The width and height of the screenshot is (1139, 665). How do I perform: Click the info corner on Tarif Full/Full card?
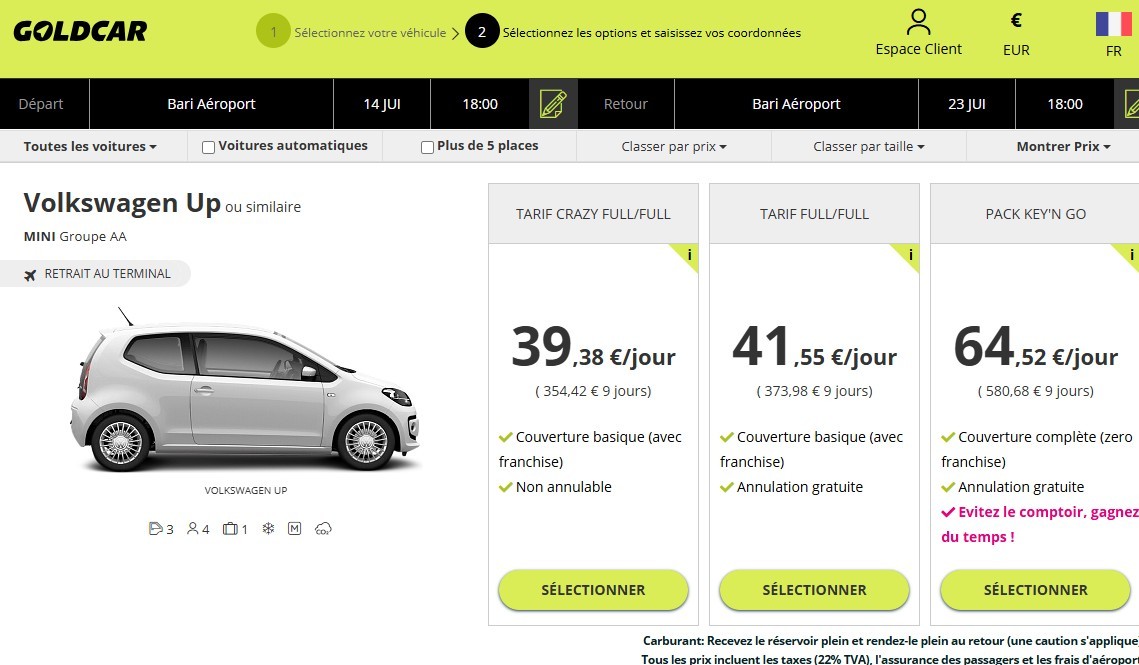909,255
